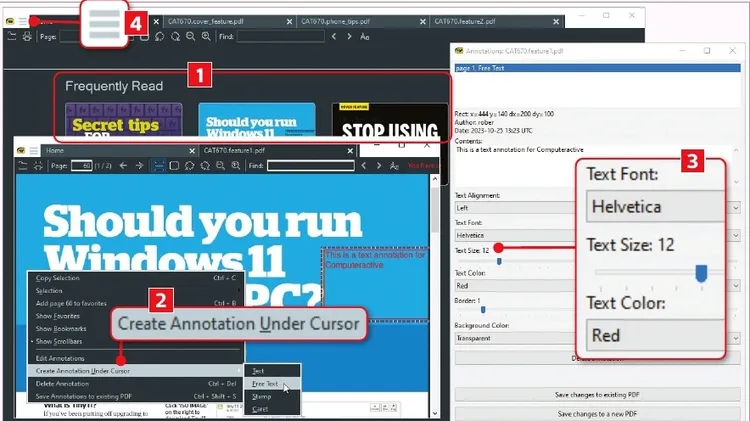
Task: Switch to the CAT670.feature2.pdf tab
Action: tap(496, 22)
